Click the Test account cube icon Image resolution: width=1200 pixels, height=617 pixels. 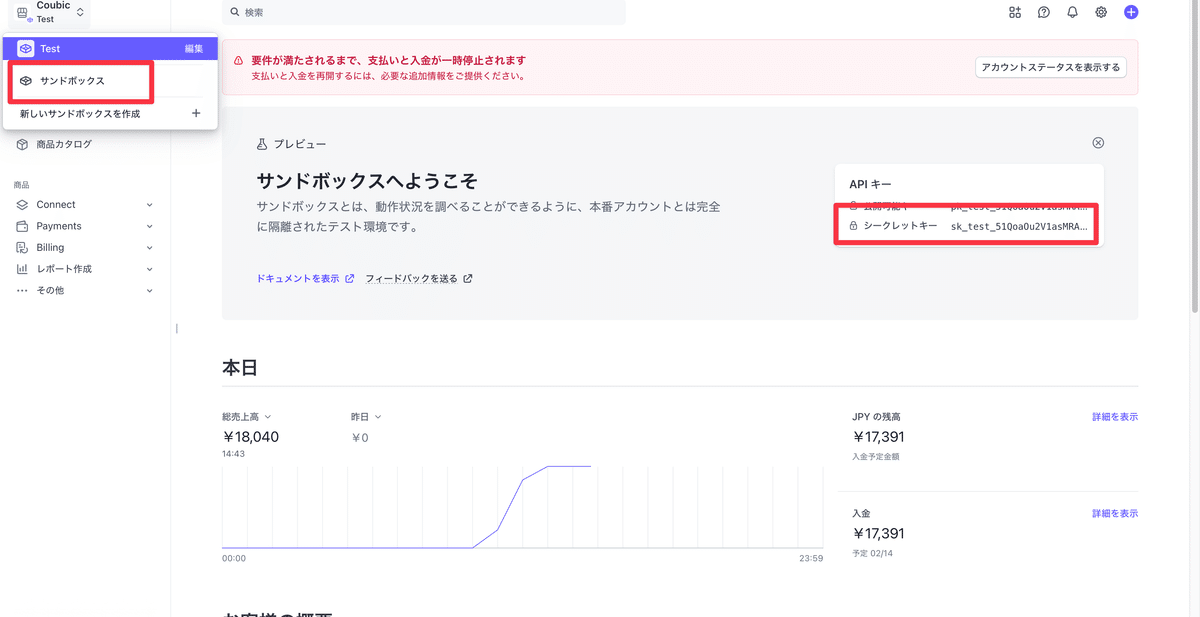click(x=26, y=48)
